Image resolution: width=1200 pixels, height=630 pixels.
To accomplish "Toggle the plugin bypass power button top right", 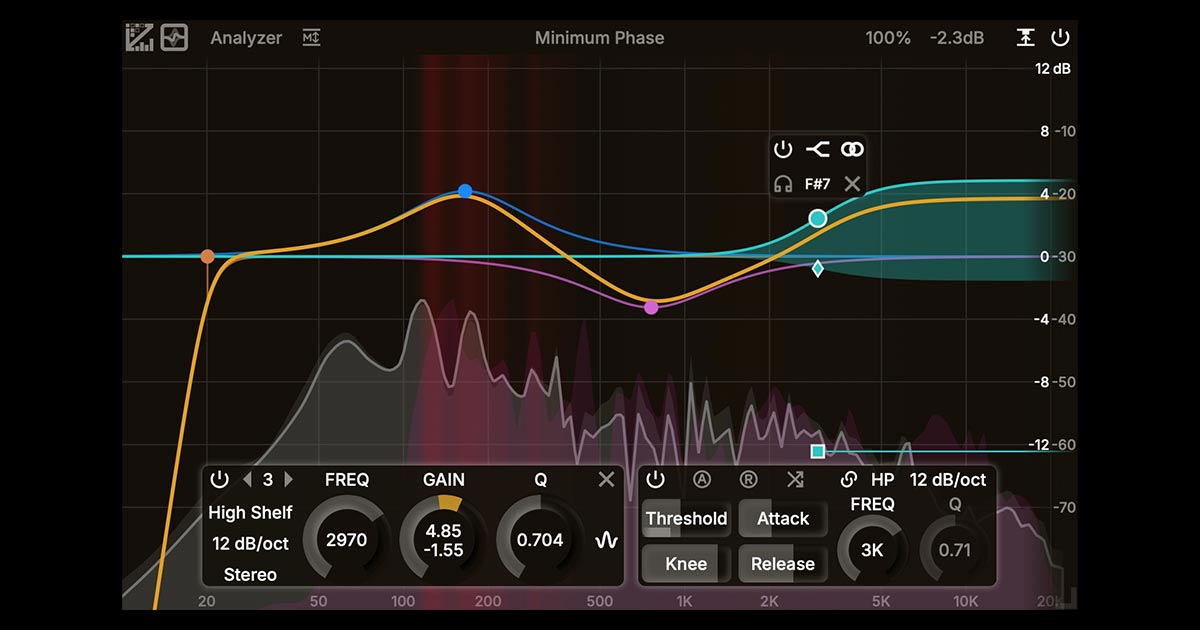I will pyautogui.click(x=1060, y=37).
